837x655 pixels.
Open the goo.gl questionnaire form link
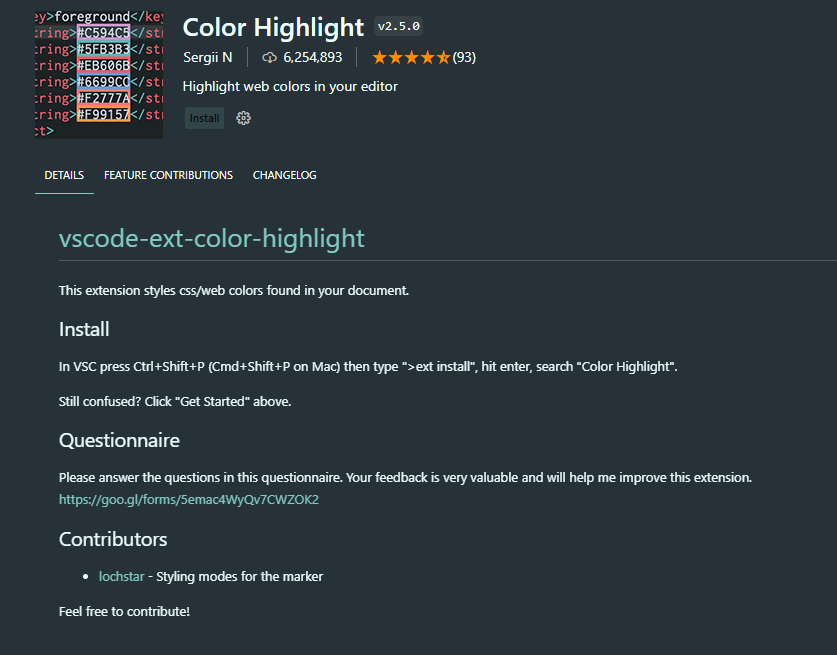[188, 500]
